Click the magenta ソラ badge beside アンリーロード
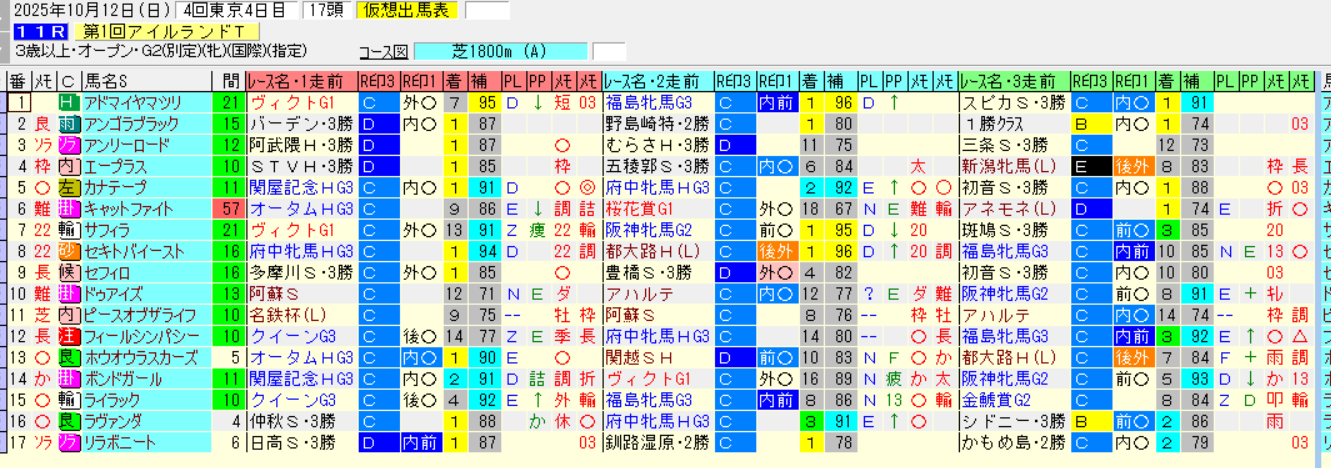Image resolution: width=1331 pixels, height=468 pixels. tap(69, 145)
